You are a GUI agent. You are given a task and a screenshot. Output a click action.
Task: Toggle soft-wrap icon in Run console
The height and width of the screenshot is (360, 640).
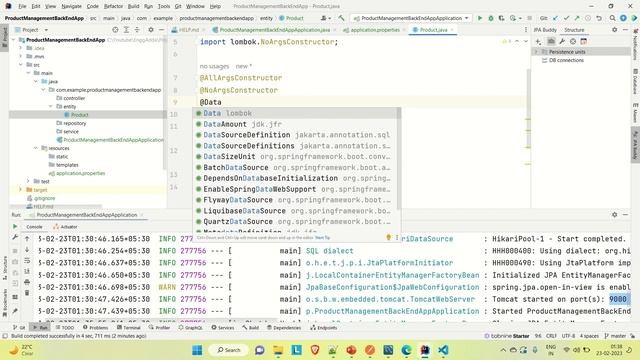pyautogui.click(x=27, y=260)
